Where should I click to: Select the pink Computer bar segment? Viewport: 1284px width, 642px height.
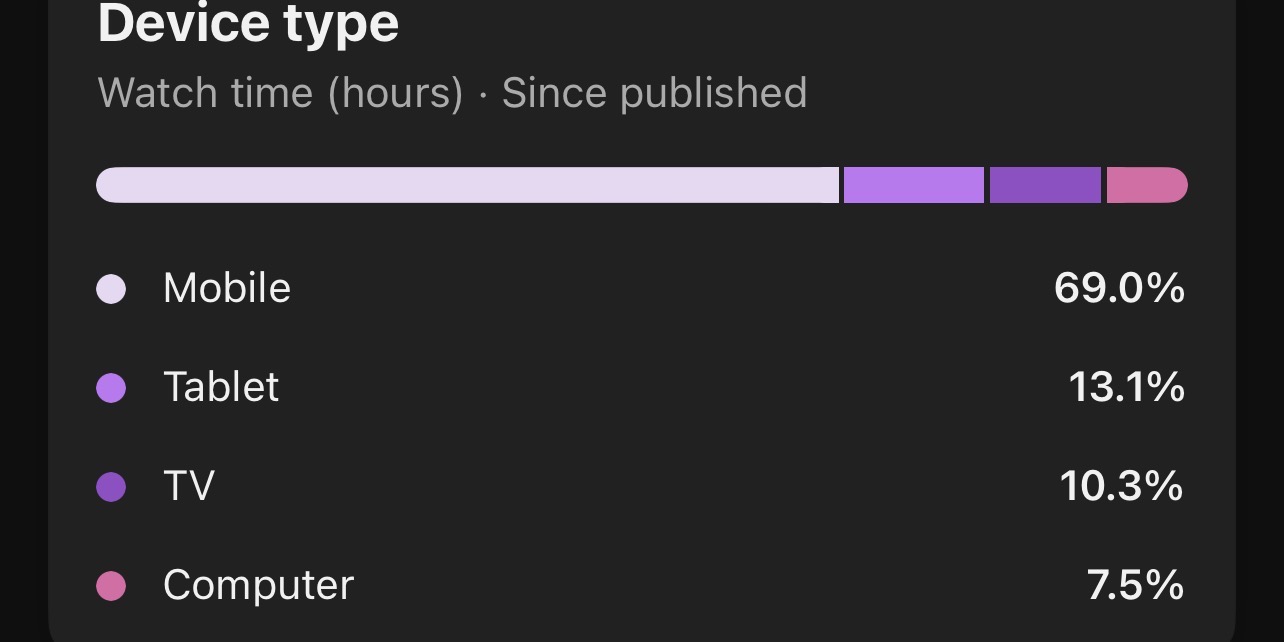[x=1147, y=185]
